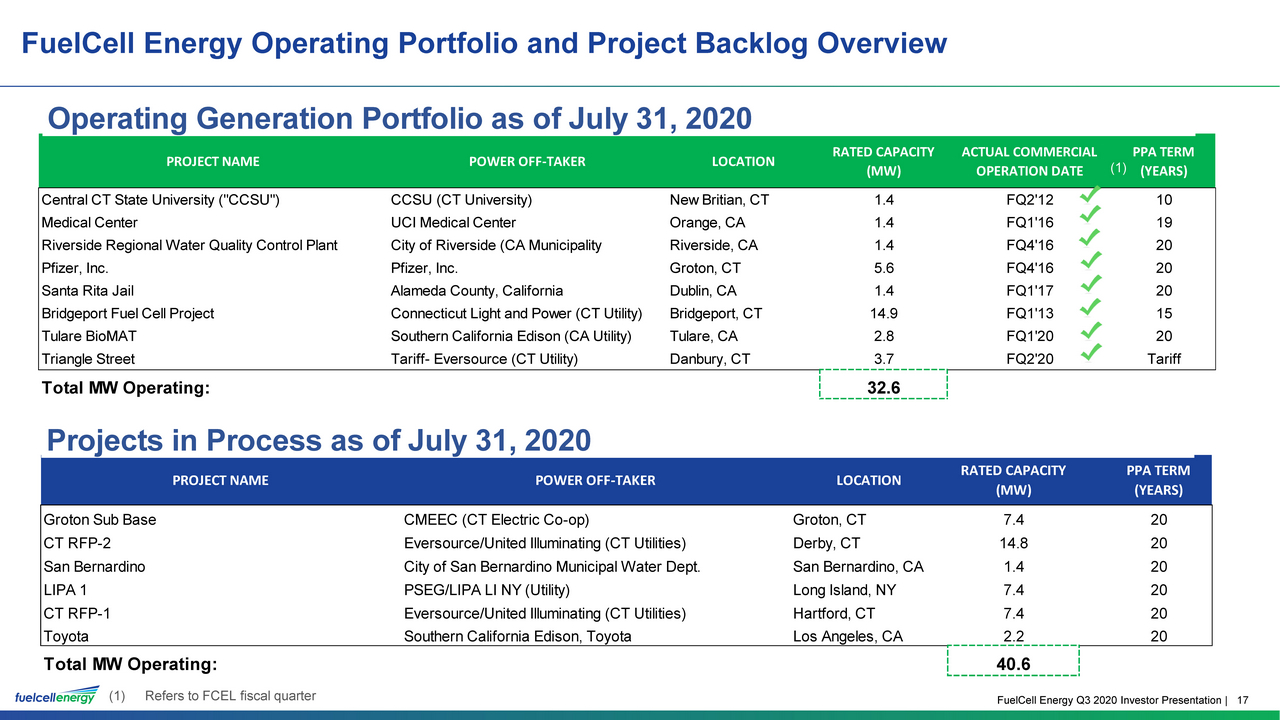Click the 40.6 total MW dashed box

click(x=1014, y=661)
